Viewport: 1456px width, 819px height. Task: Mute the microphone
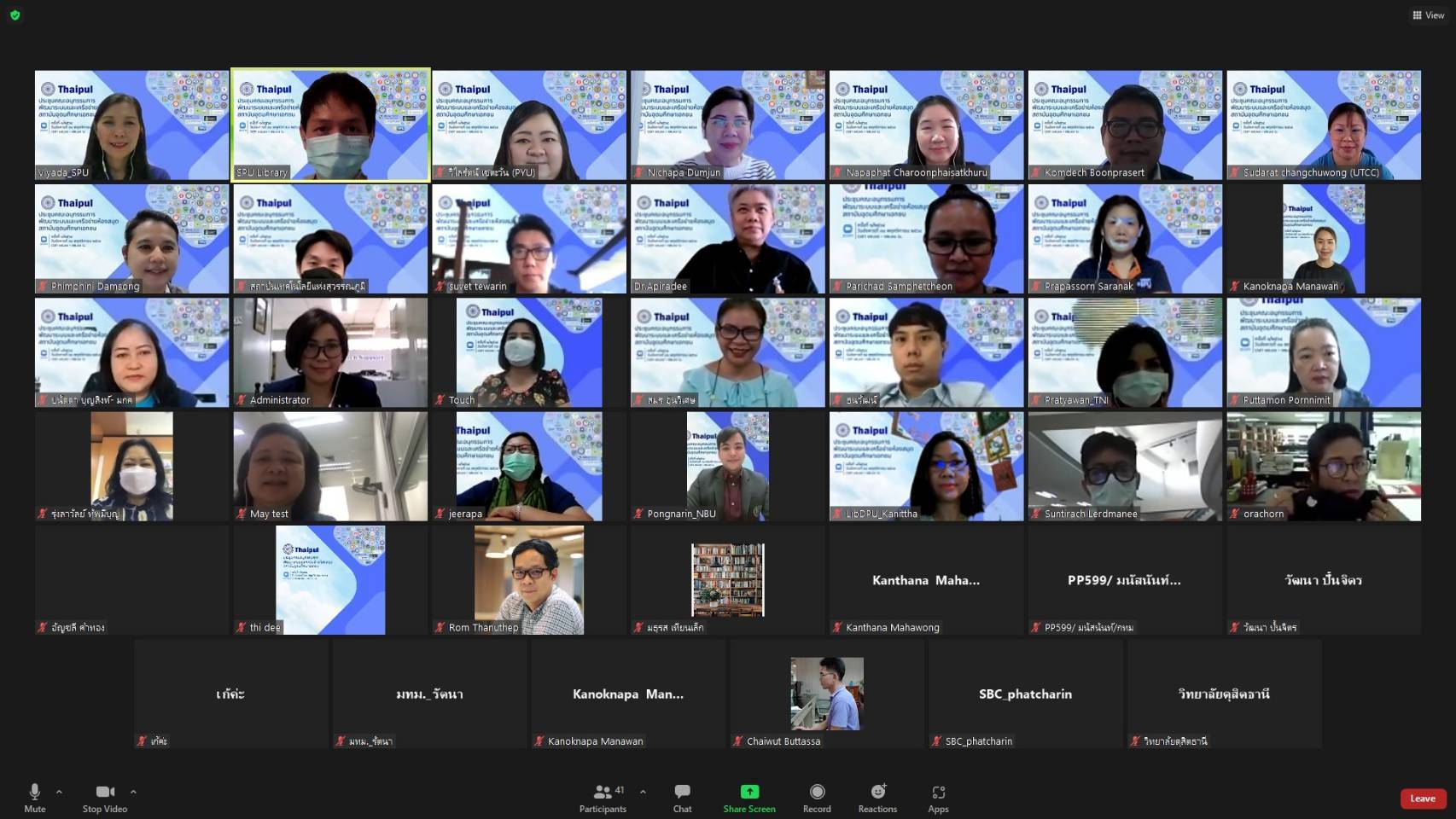(x=34, y=797)
